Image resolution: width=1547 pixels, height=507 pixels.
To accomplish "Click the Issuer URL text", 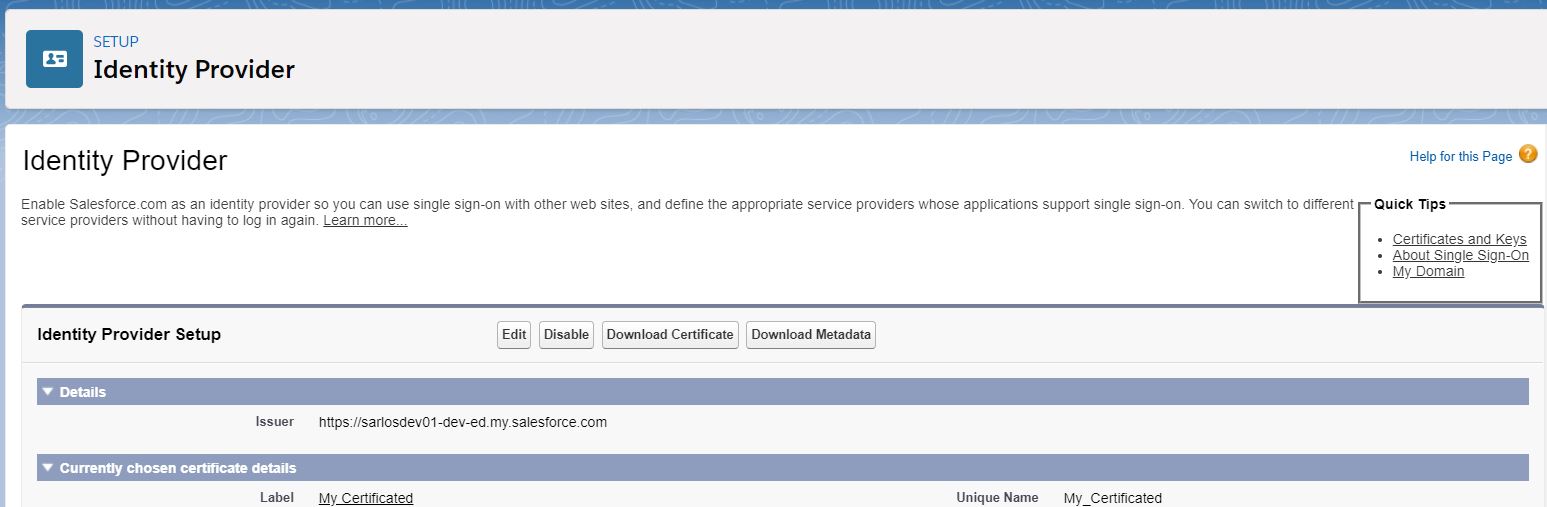I will click(462, 422).
